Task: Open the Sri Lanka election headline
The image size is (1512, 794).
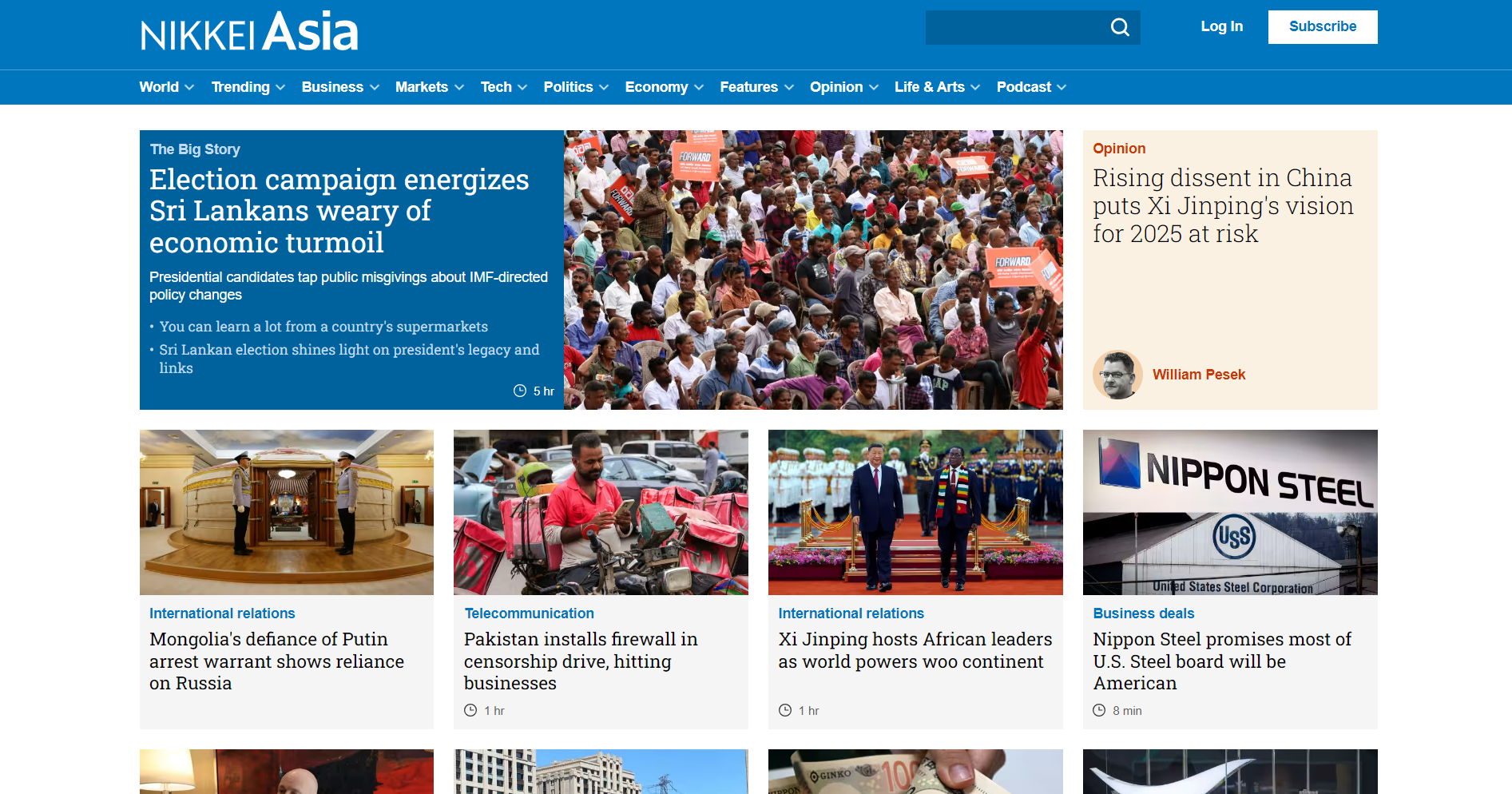Action: coord(339,211)
